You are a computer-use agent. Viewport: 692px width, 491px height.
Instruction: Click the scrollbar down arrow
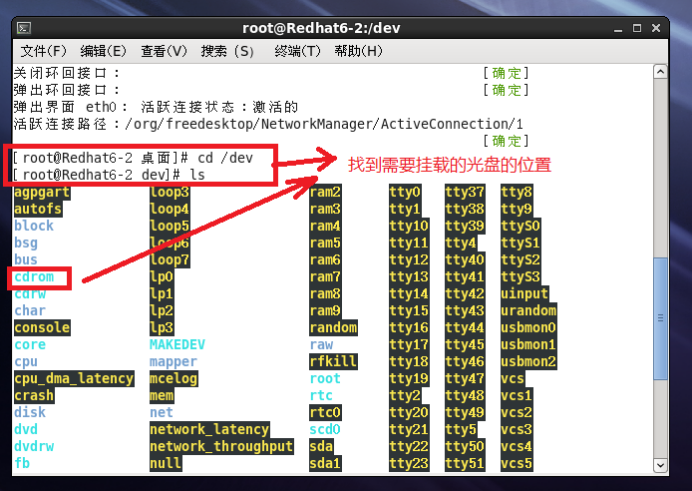click(660, 465)
